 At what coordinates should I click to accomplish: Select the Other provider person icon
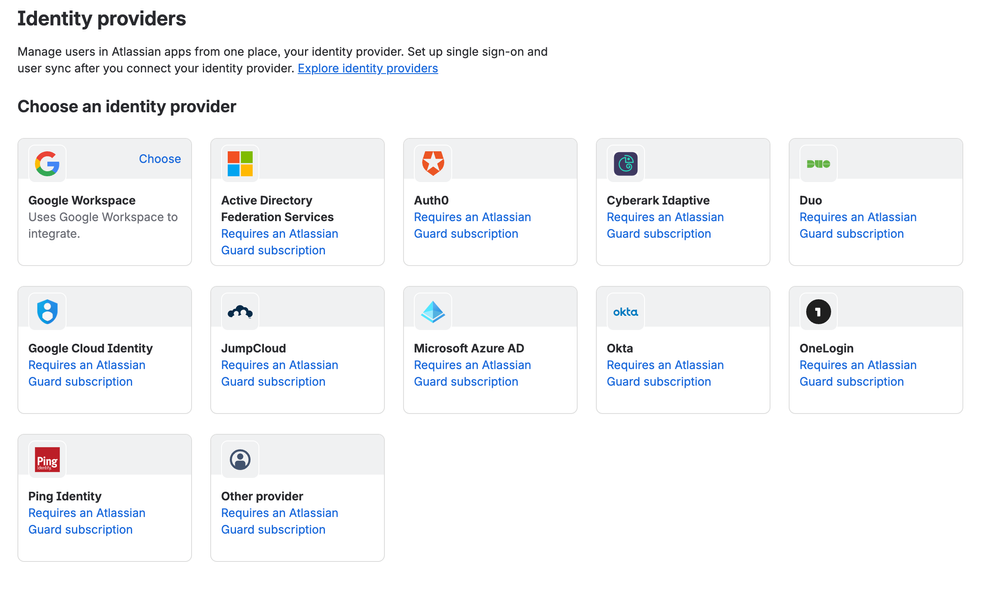[x=240, y=460]
